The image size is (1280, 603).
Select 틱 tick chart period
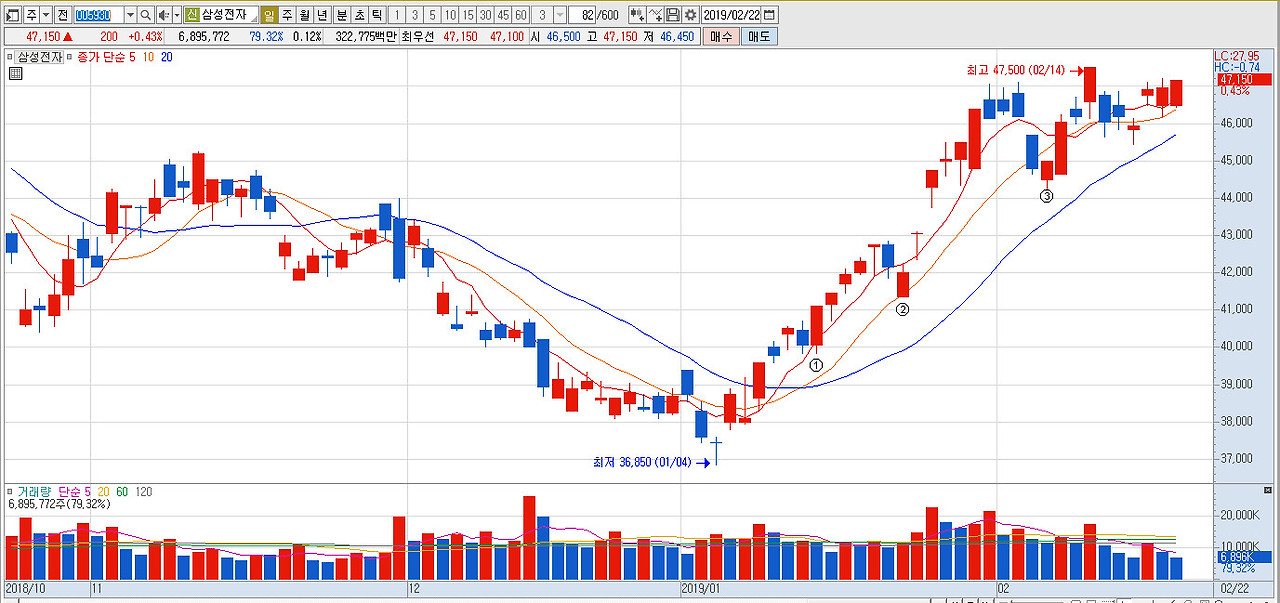[x=376, y=15]
